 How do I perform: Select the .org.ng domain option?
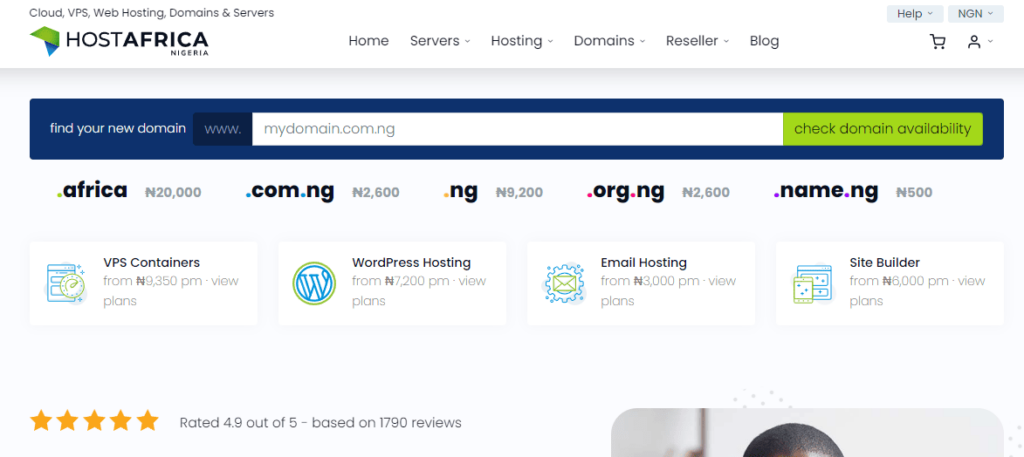(x=626, y=191)
